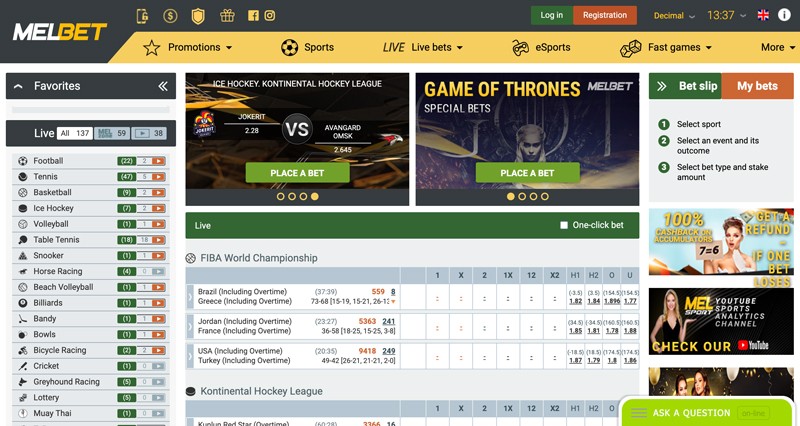Select the third slide dot on hockey banner
This screenshot has height=426, width=800.
pyautogui.click(x=304, y=196)
